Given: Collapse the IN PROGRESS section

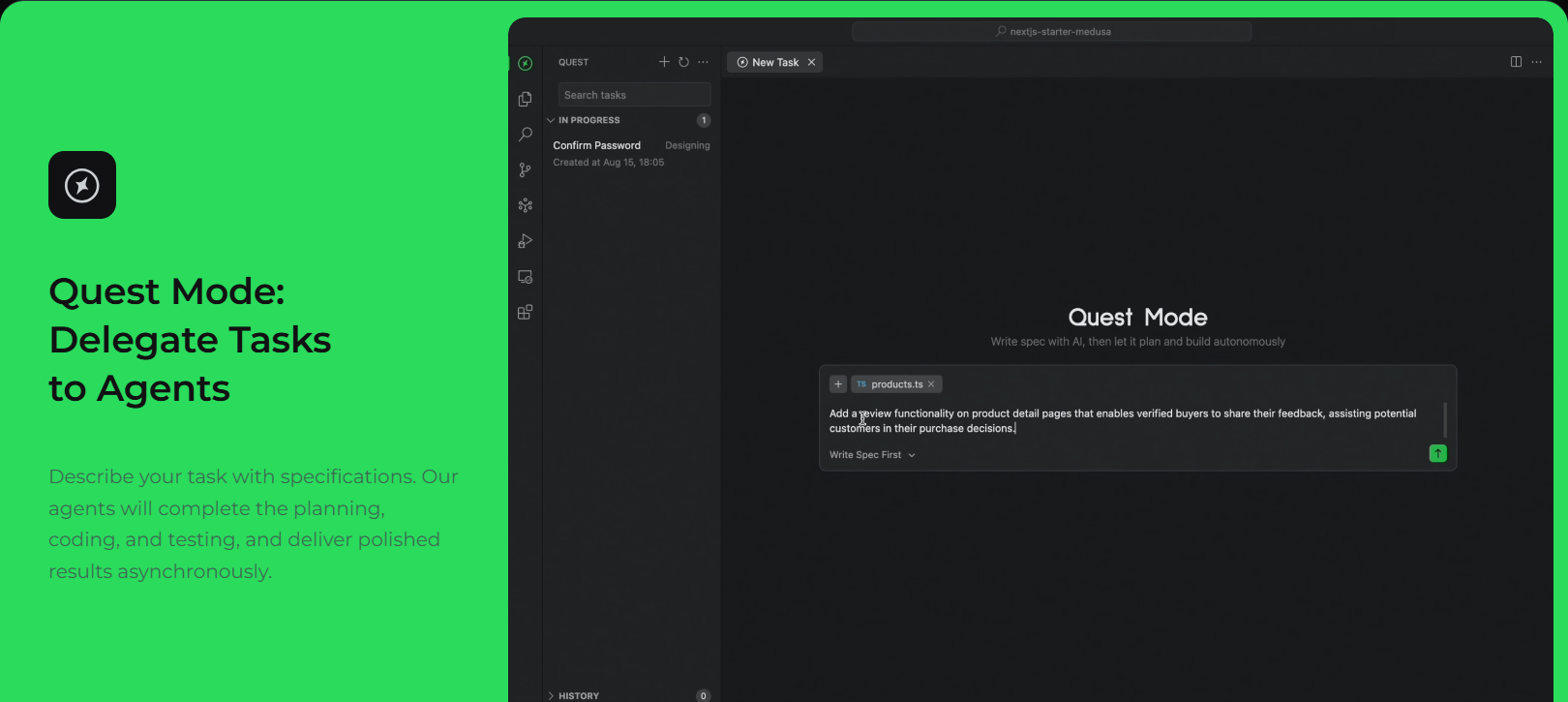Looking at the screenshot, I should coord(588,120).
